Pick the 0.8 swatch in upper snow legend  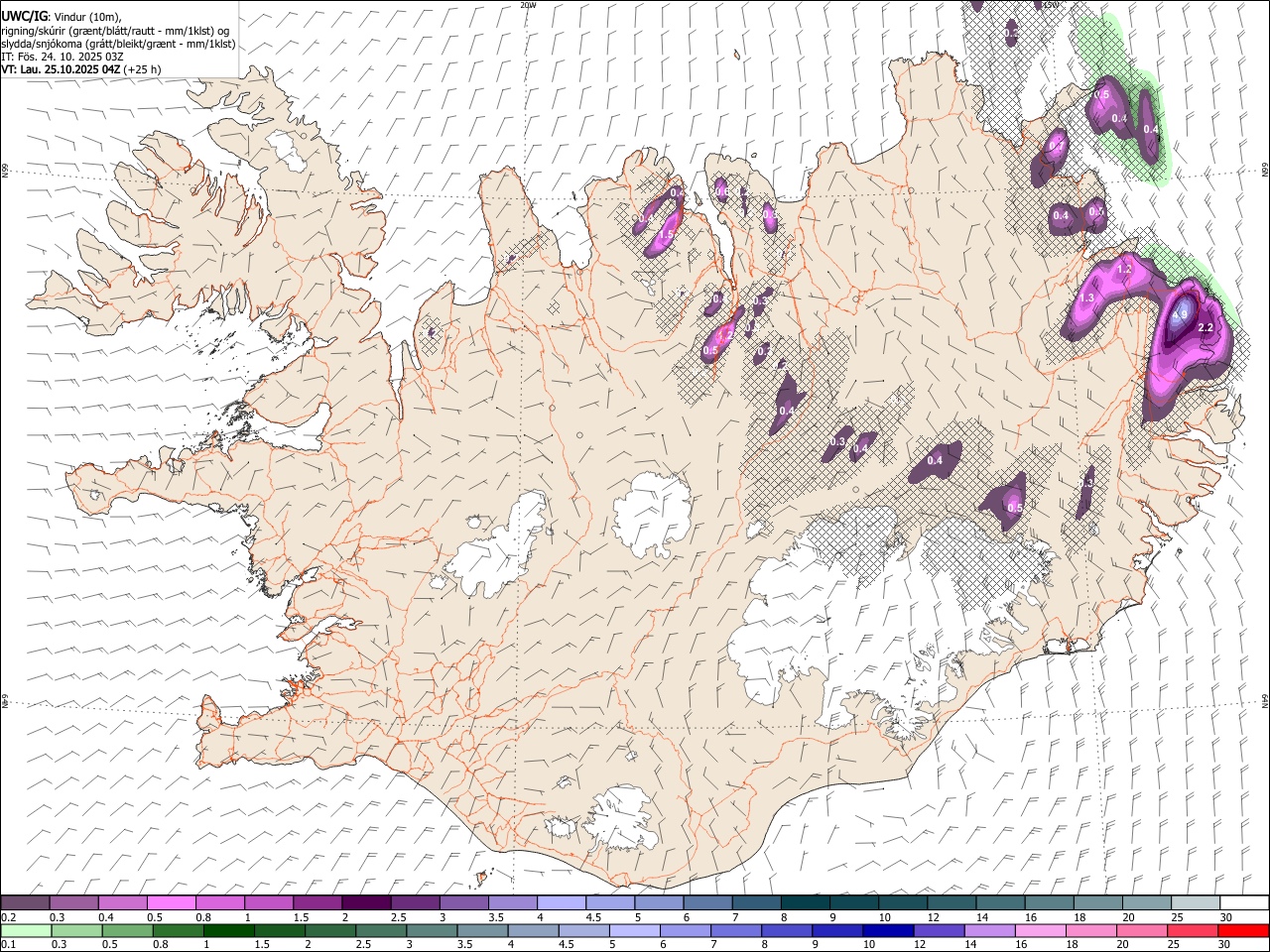[x=220, y=902]
